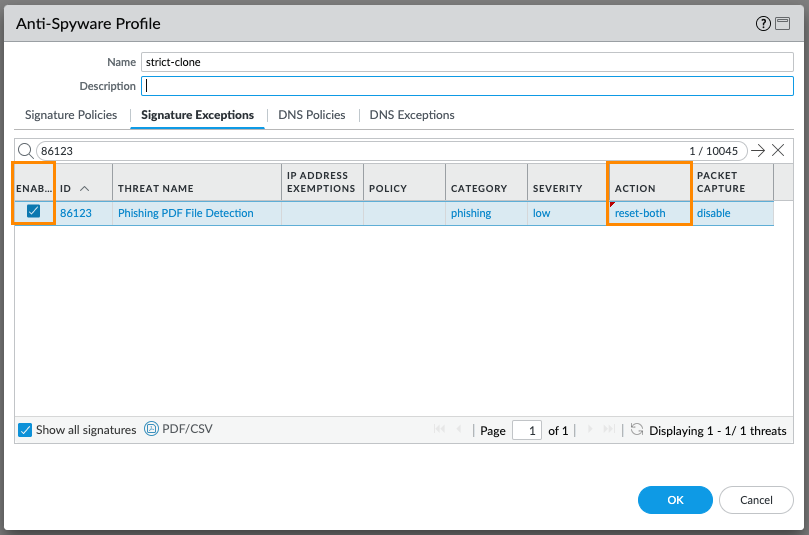
Task: Untick the Enable checkbox for threat 86123
Action: tap(34, 212)
